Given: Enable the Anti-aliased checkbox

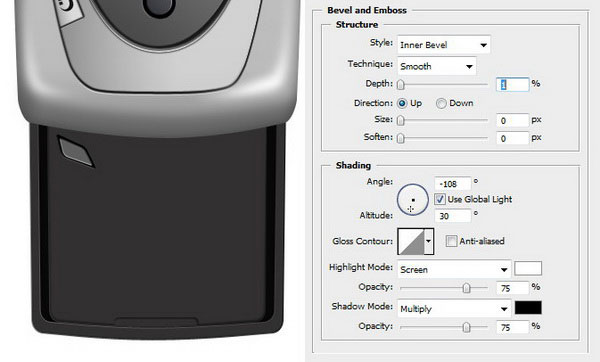Looking at the screenshot, I should coord(452,241).
